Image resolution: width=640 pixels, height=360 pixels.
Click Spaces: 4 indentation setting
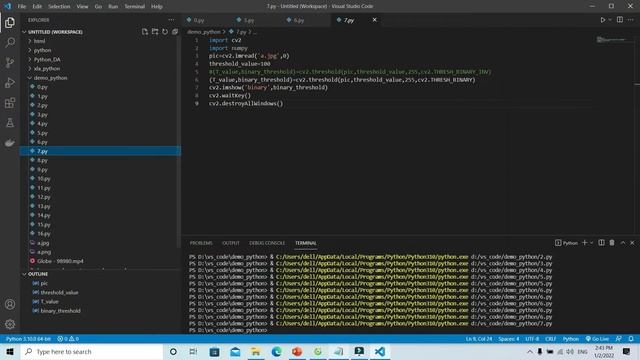pos(509,339)
